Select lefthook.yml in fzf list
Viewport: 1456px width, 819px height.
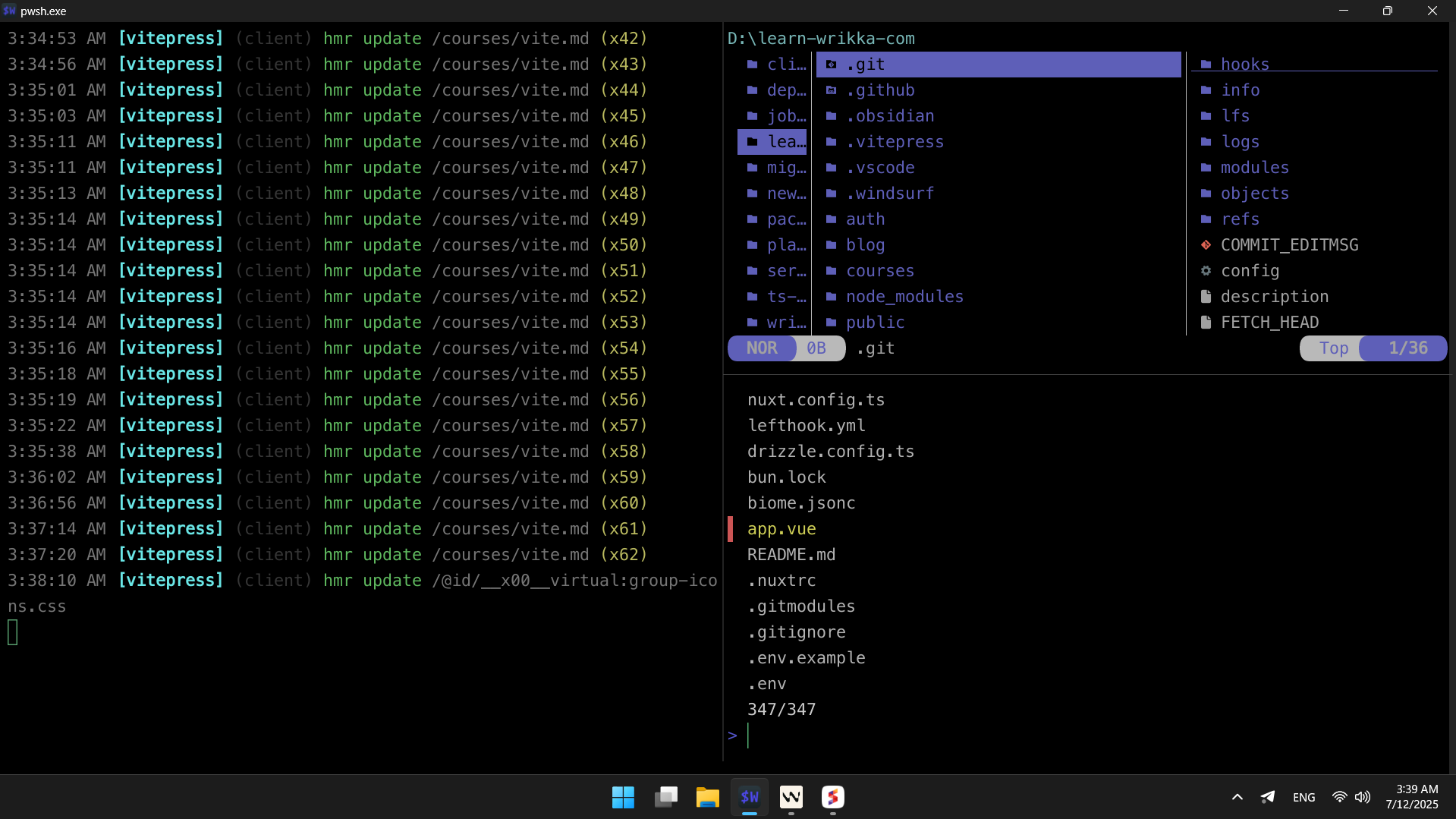point(807,426)
